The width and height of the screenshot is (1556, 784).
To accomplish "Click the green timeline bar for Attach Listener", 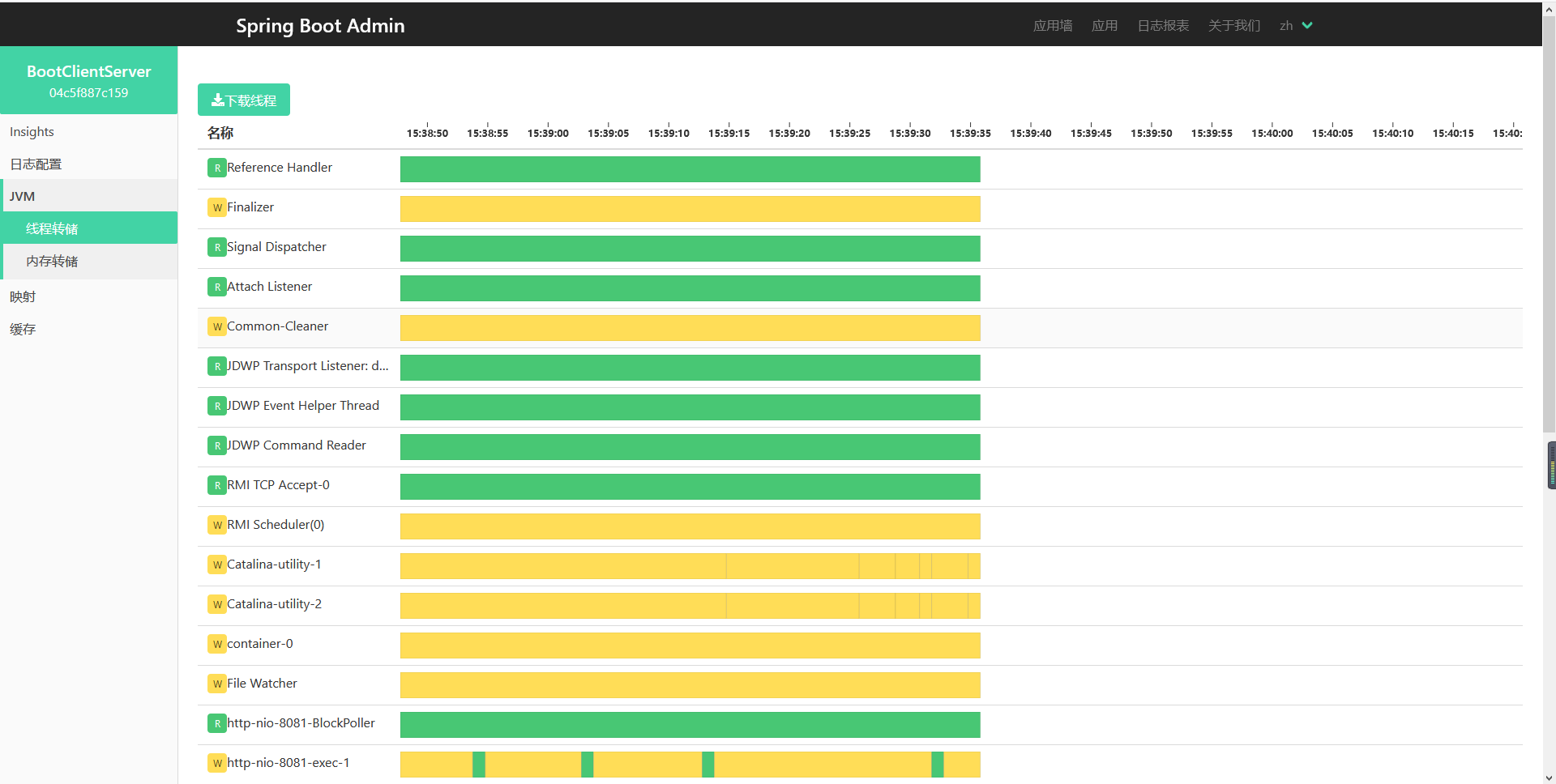I will click(x=690, y=288).
